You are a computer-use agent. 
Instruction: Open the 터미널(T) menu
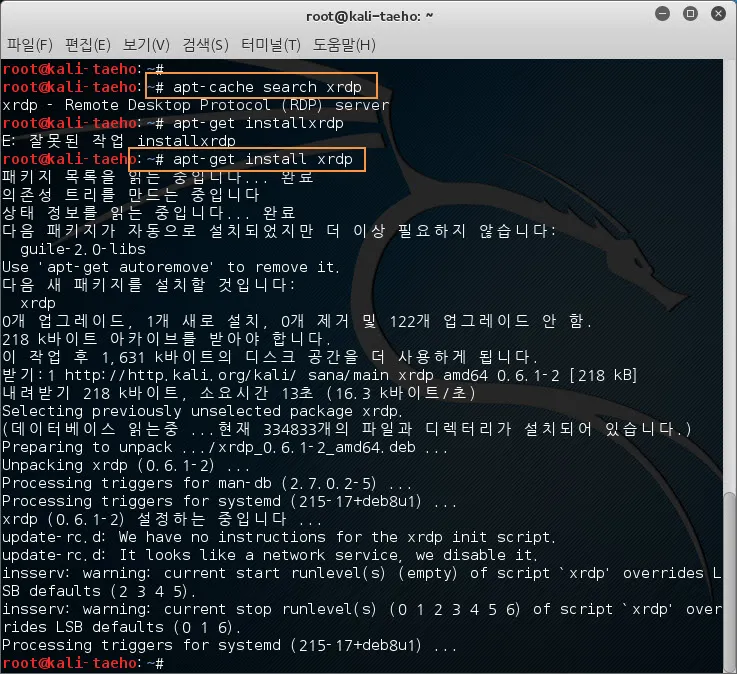pos(271,45)
